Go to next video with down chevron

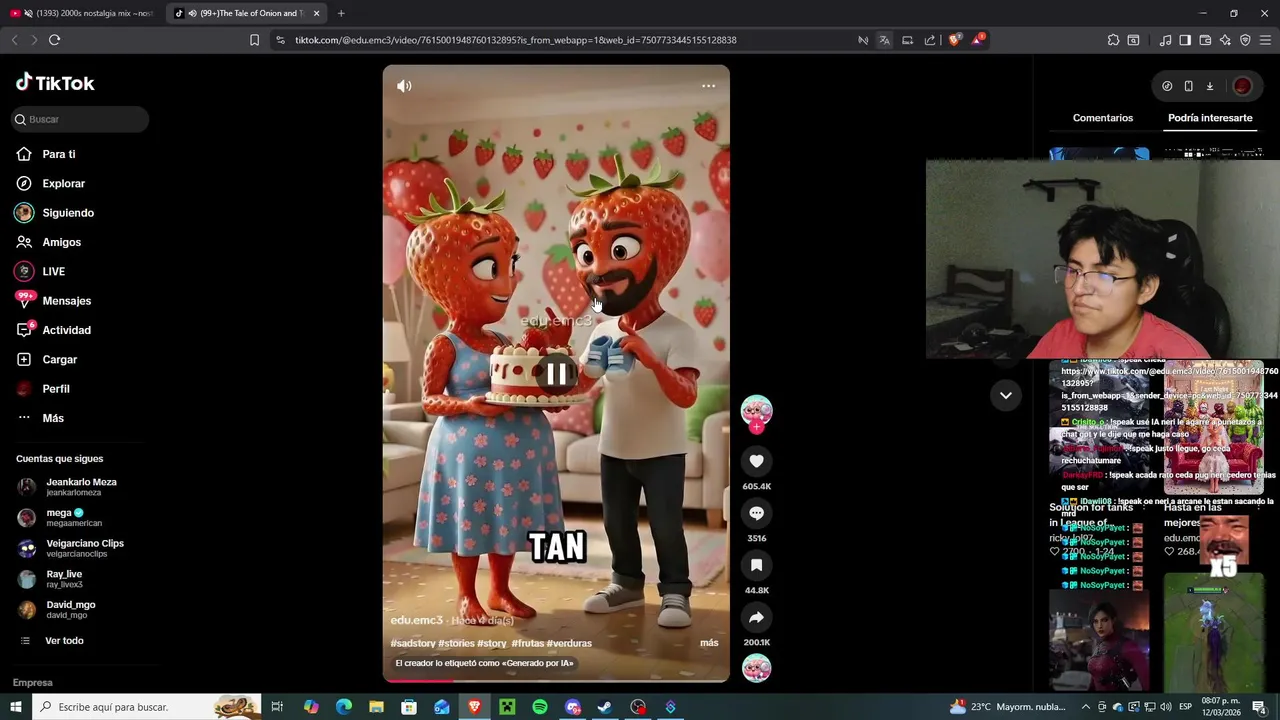(1005, 395)
